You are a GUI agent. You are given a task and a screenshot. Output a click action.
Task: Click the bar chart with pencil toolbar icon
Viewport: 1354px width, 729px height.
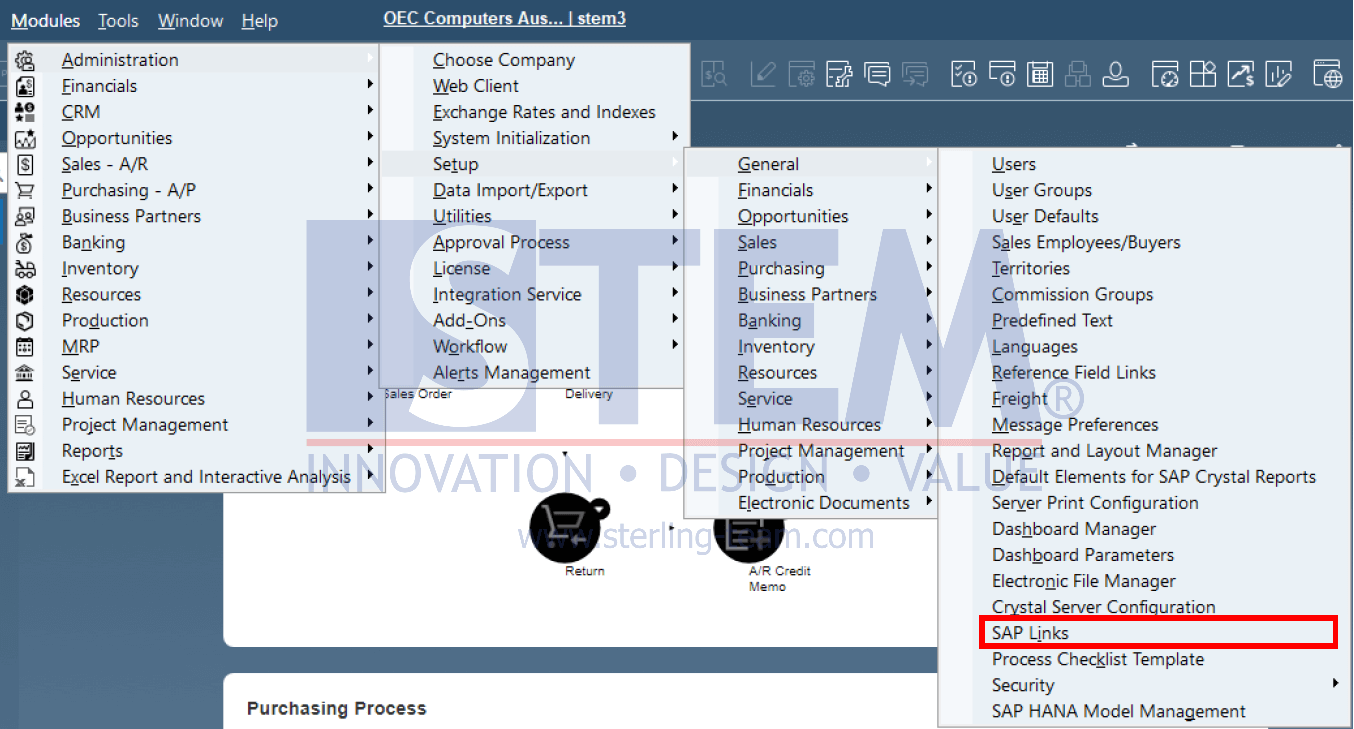coord(1279,74)
